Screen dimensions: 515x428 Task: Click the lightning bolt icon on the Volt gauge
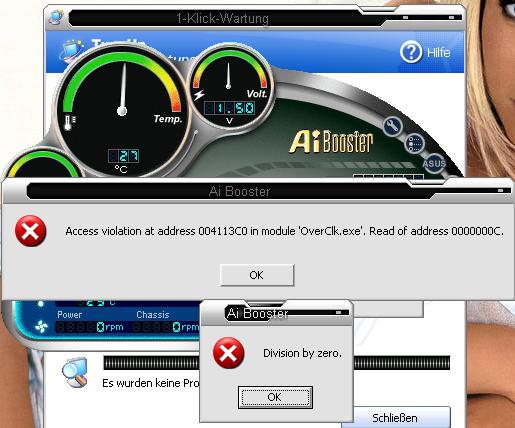(x=199, y=95)
